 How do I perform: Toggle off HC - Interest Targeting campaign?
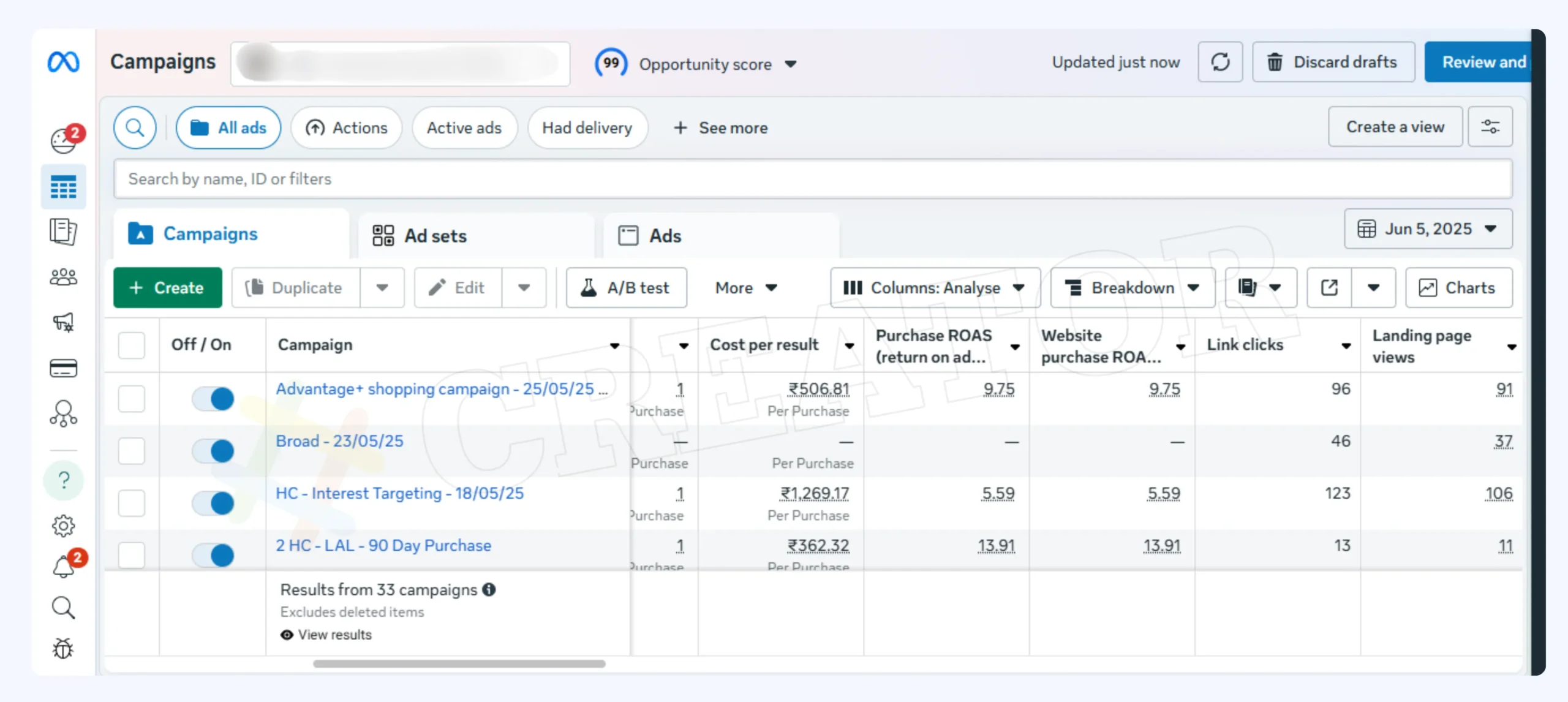[x=213, y=503]
